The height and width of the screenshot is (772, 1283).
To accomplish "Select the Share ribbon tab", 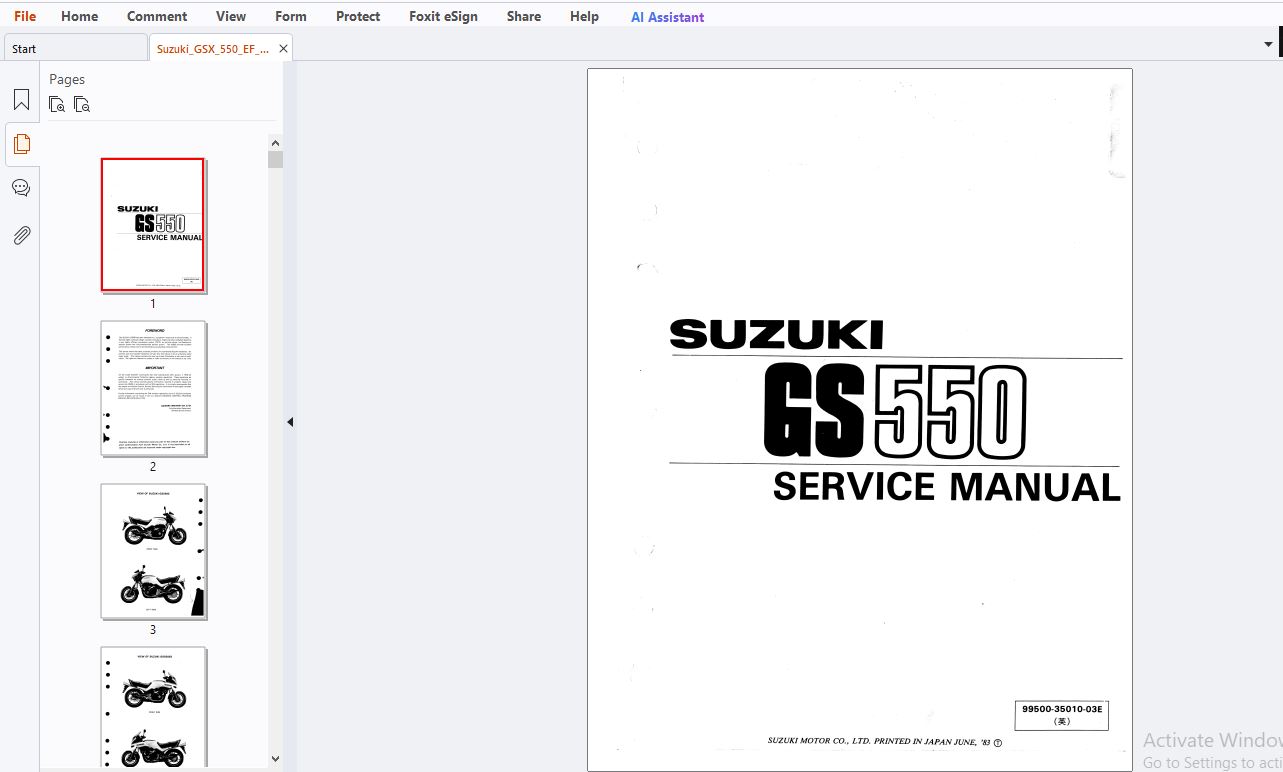I will [x=524, y=16].
